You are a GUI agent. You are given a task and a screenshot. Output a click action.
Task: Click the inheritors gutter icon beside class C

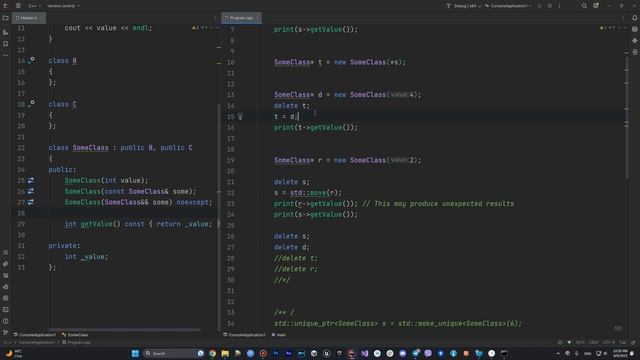(x=31, y=104)
